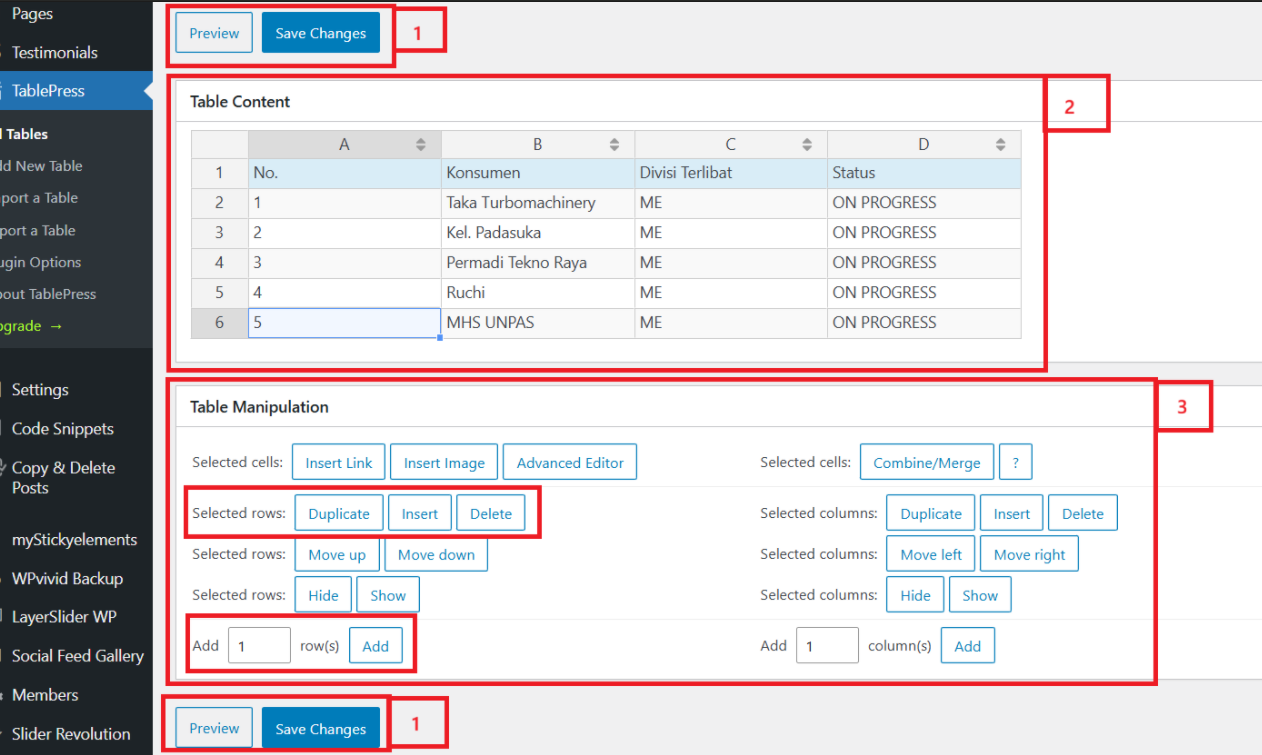Hide the selected rows
1262x755 pixels.
click(x=323, y=595)
